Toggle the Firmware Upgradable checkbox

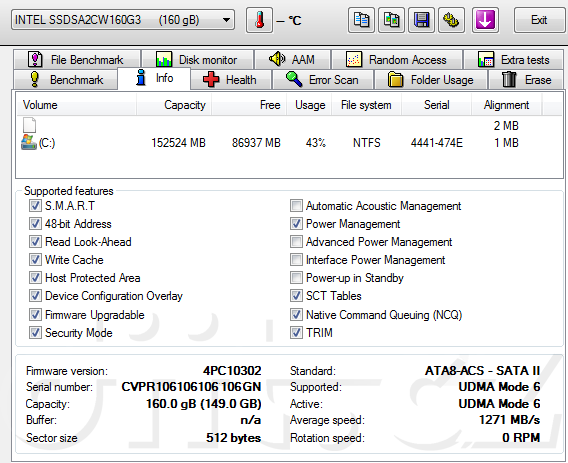pyautogui.click(x=35, y=314)
